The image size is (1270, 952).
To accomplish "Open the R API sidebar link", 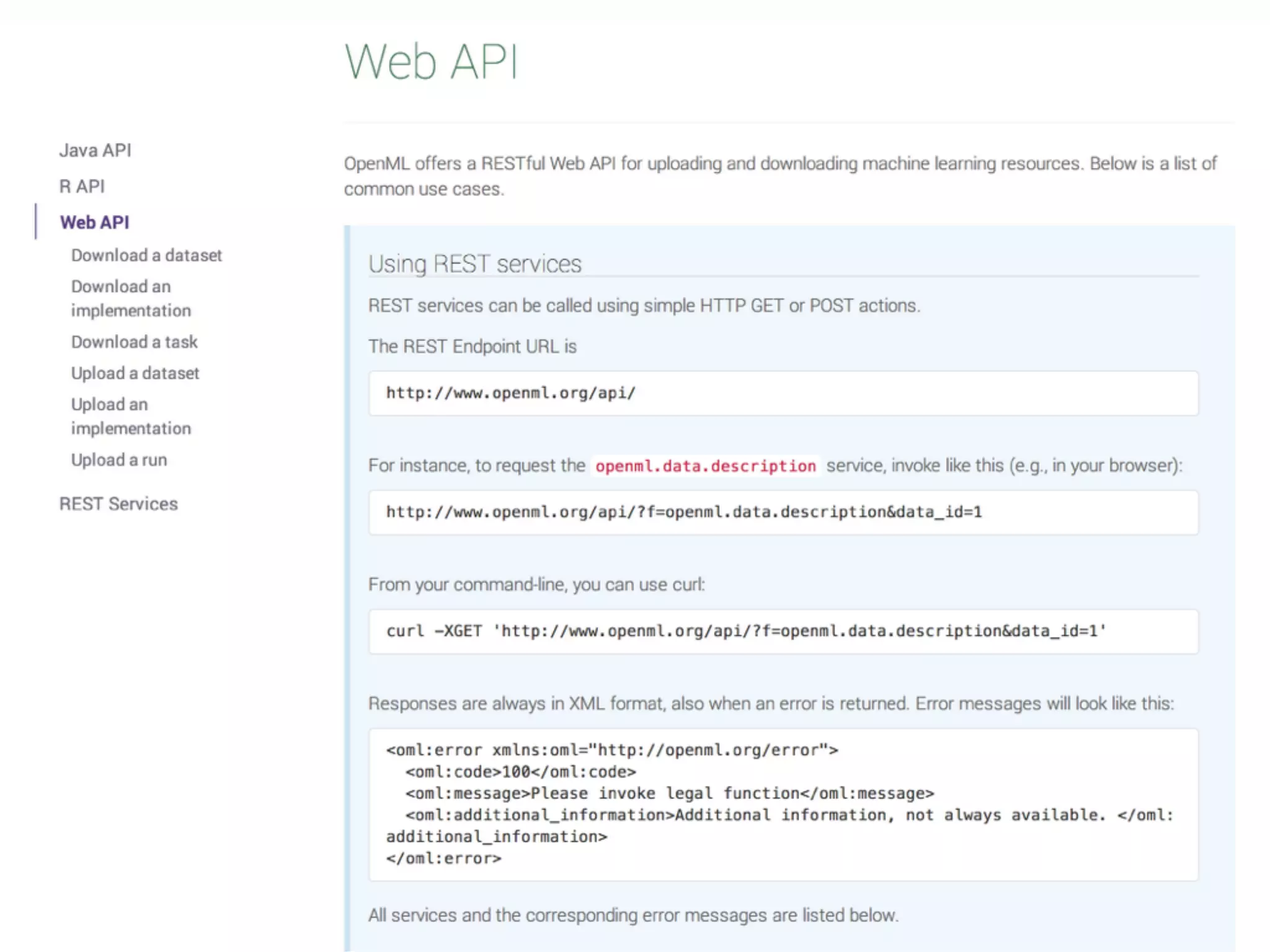I will (82, 187).
